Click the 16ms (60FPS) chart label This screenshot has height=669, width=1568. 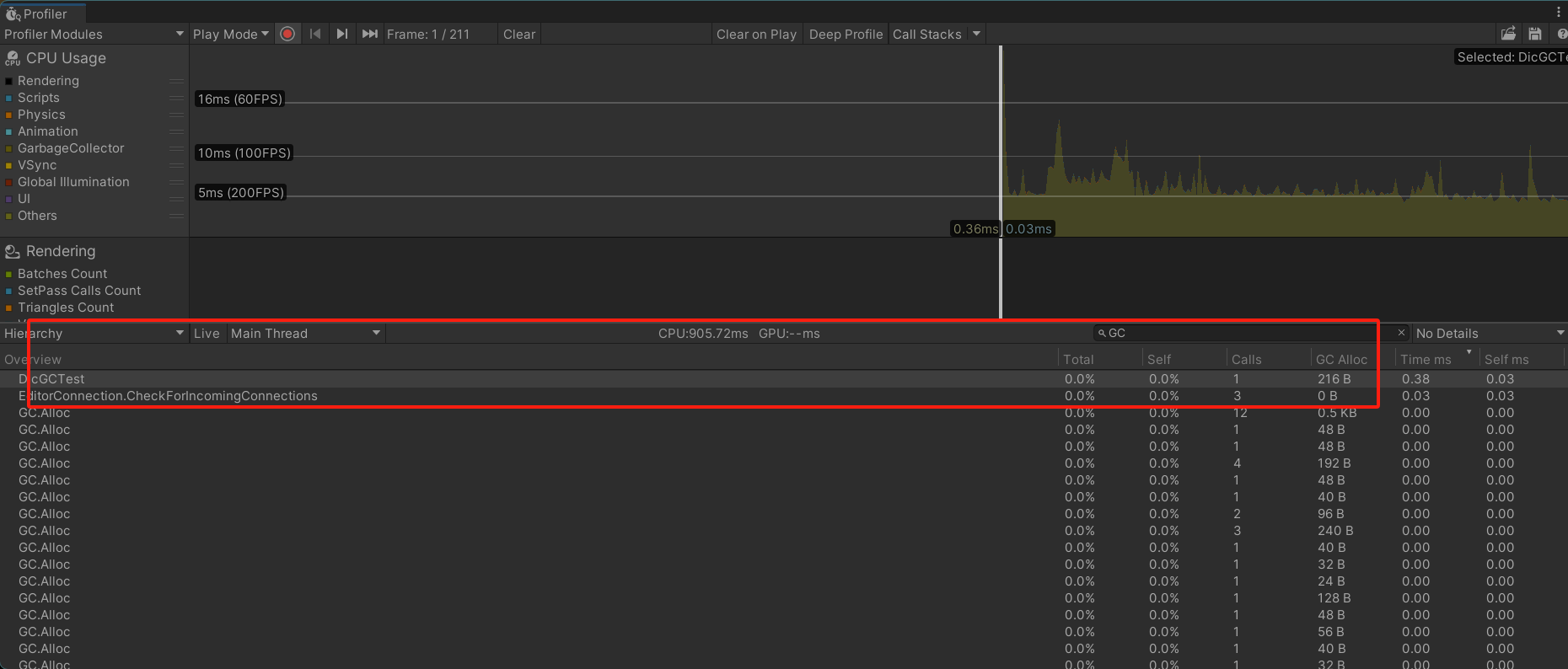click(239, 99)
